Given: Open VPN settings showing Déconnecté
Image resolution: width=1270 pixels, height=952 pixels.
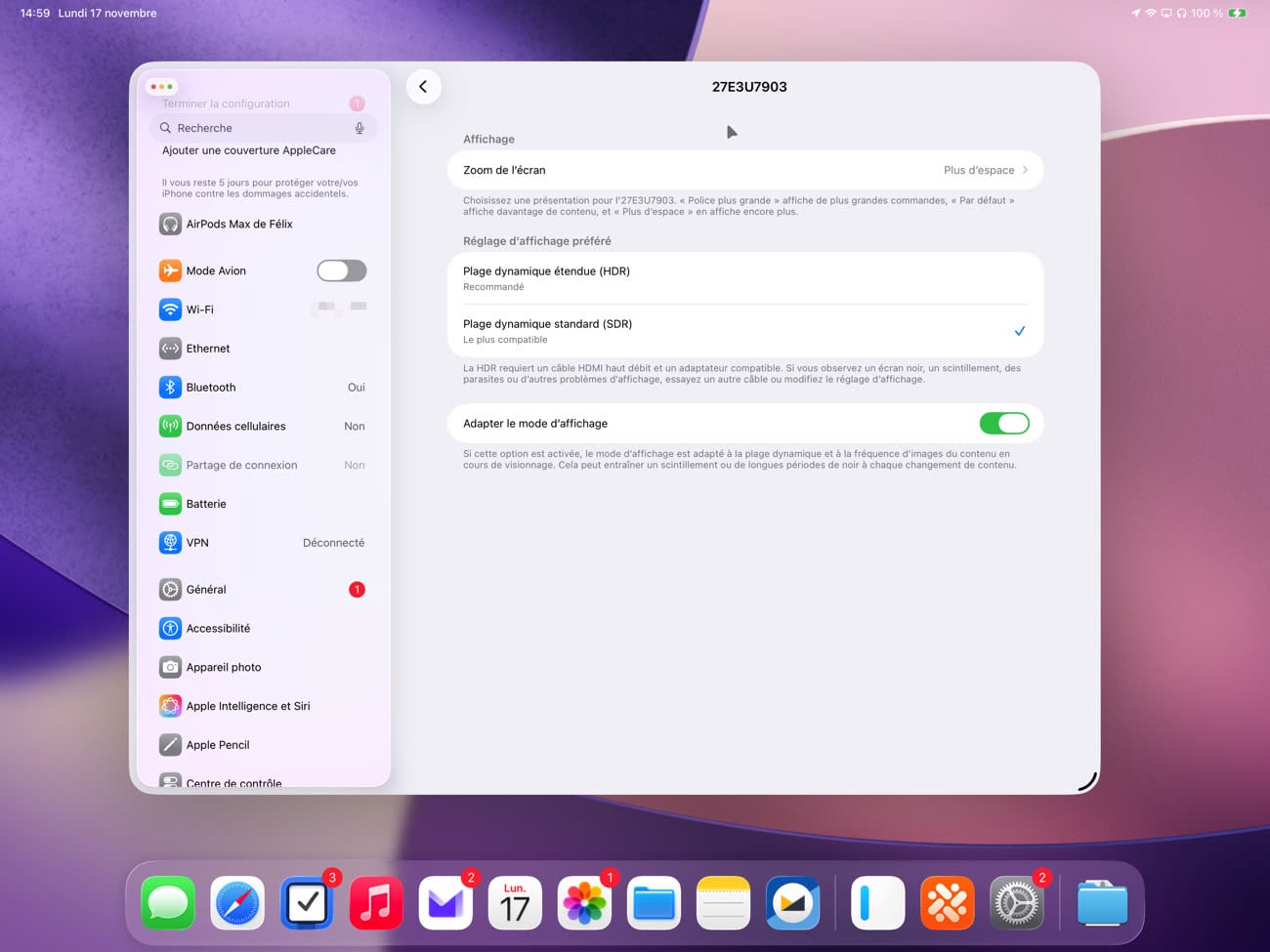Looking at the screenshot, I should 262,543.
